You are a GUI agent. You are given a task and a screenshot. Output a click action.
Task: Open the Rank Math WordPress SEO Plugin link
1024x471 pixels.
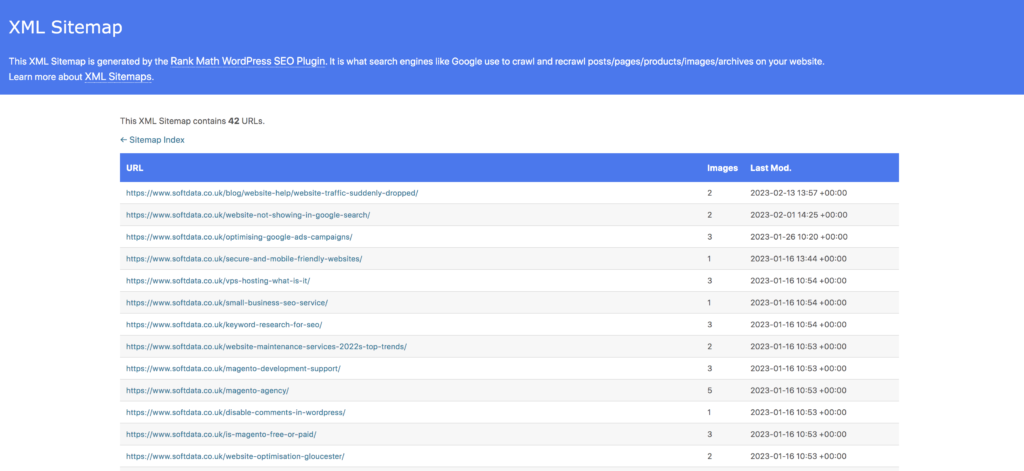(248, 61)
